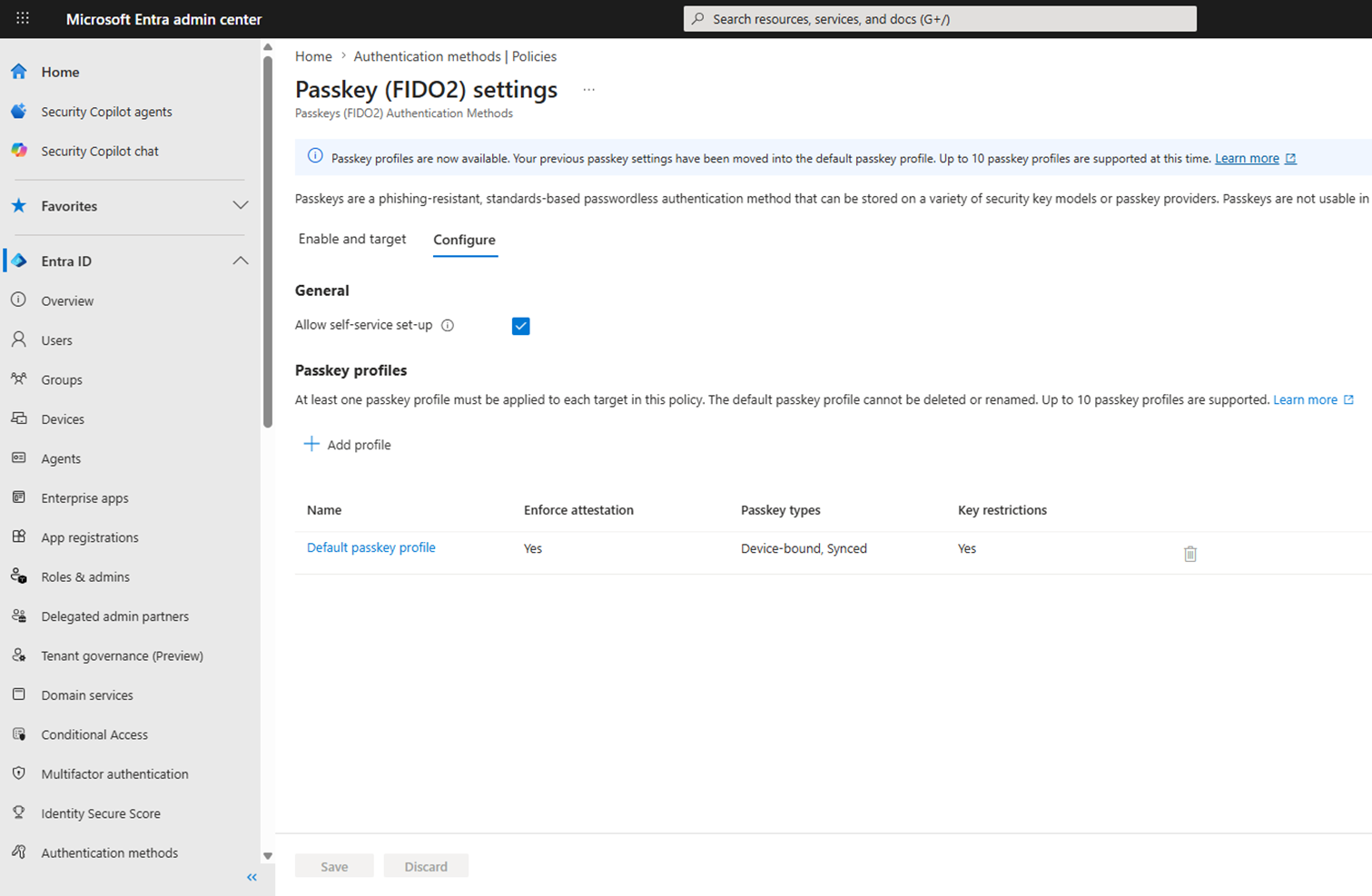
Task: Collapse the Entra ID section
Action: (240, 261)
